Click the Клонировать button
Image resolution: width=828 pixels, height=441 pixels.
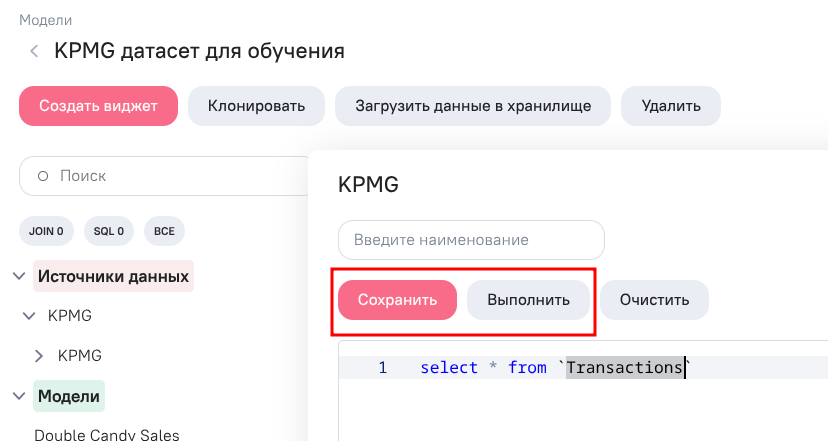(x=256, y=106)
